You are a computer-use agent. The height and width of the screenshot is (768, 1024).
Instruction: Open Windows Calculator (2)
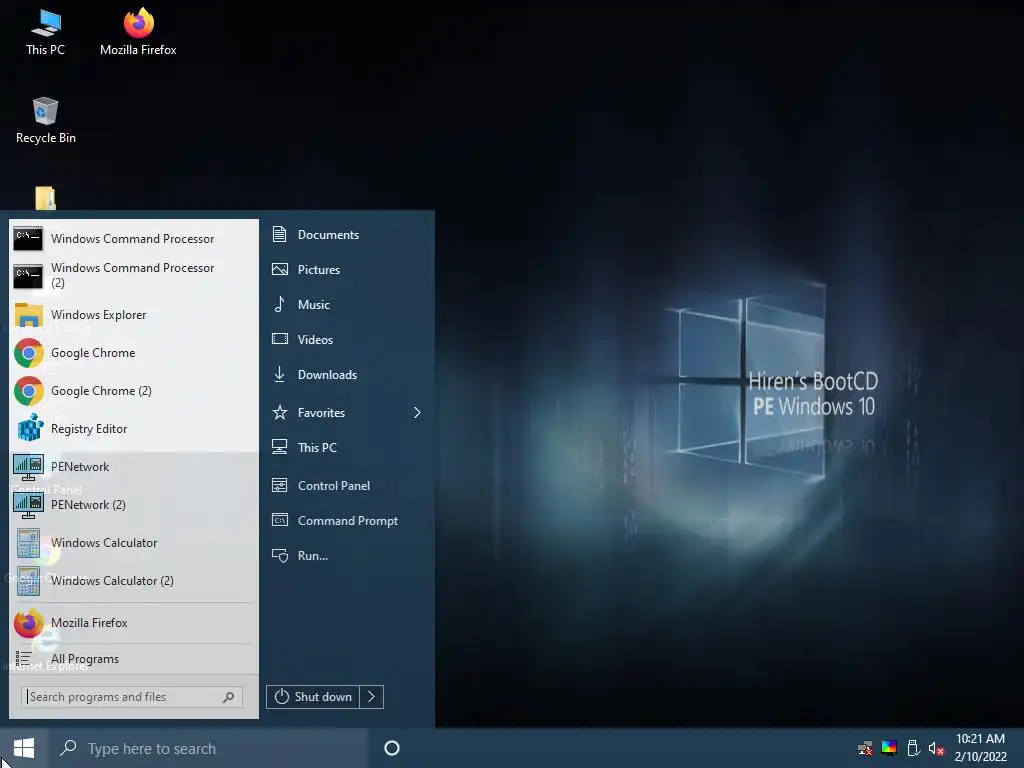(x=133, y=580)
